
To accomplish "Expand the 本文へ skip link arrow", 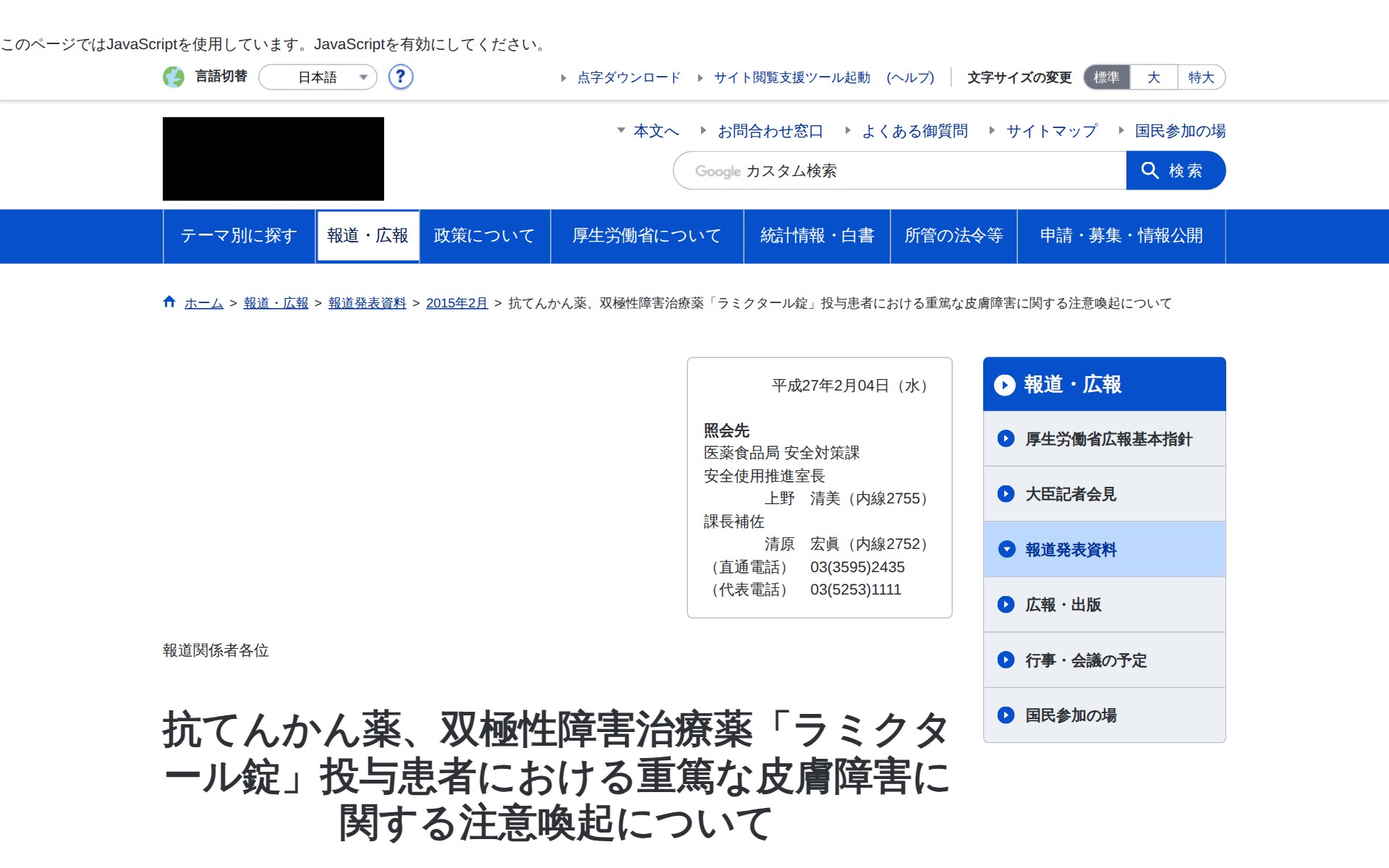I will (621, 131).
